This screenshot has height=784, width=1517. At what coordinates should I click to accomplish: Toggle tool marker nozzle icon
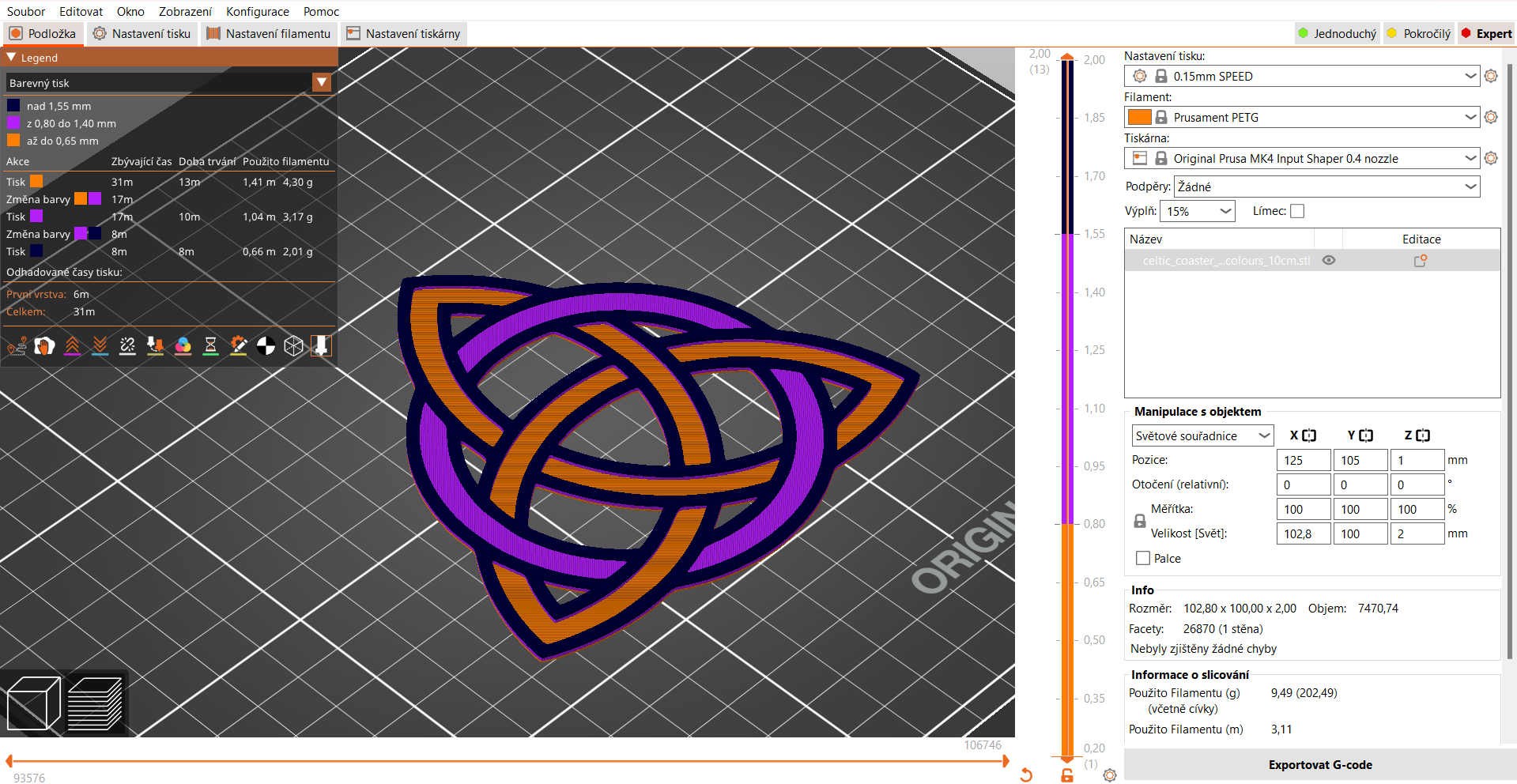point(321,346)
